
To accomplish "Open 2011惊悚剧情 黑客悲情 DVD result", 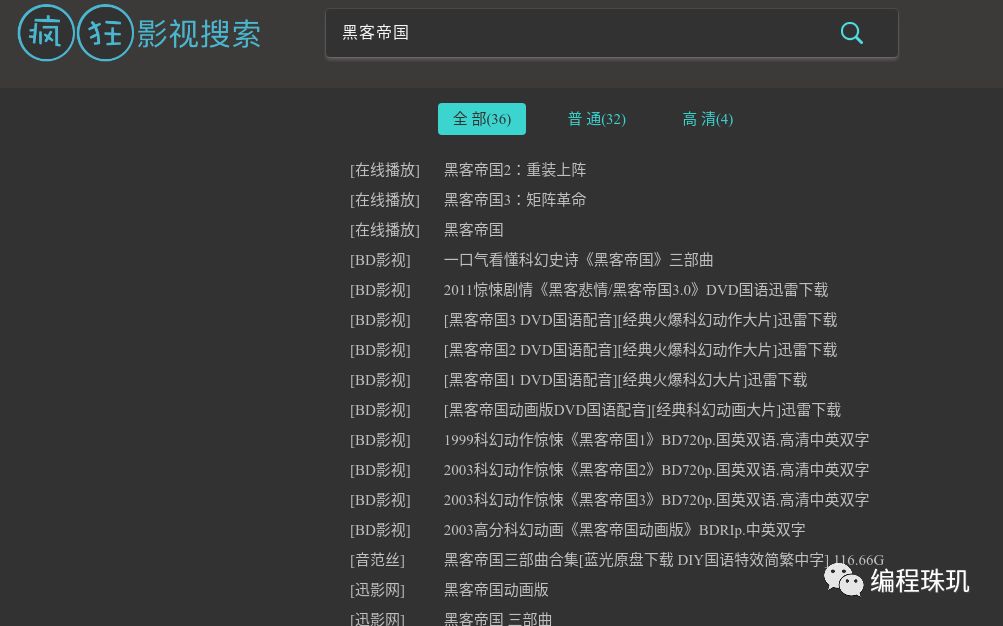I will click(x=636, y=290).
